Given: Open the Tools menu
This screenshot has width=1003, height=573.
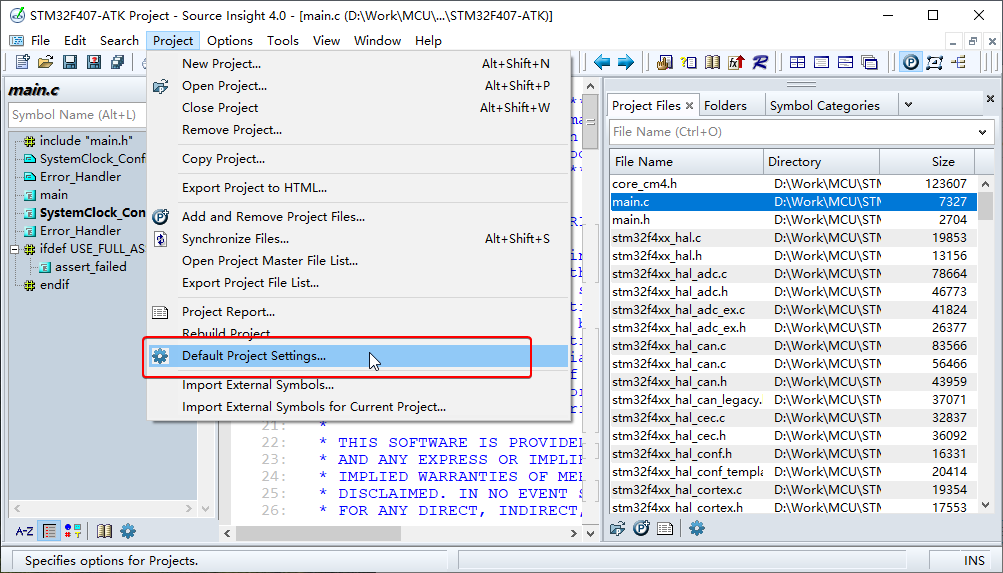Looking at the screenshot, I should 283,40.
